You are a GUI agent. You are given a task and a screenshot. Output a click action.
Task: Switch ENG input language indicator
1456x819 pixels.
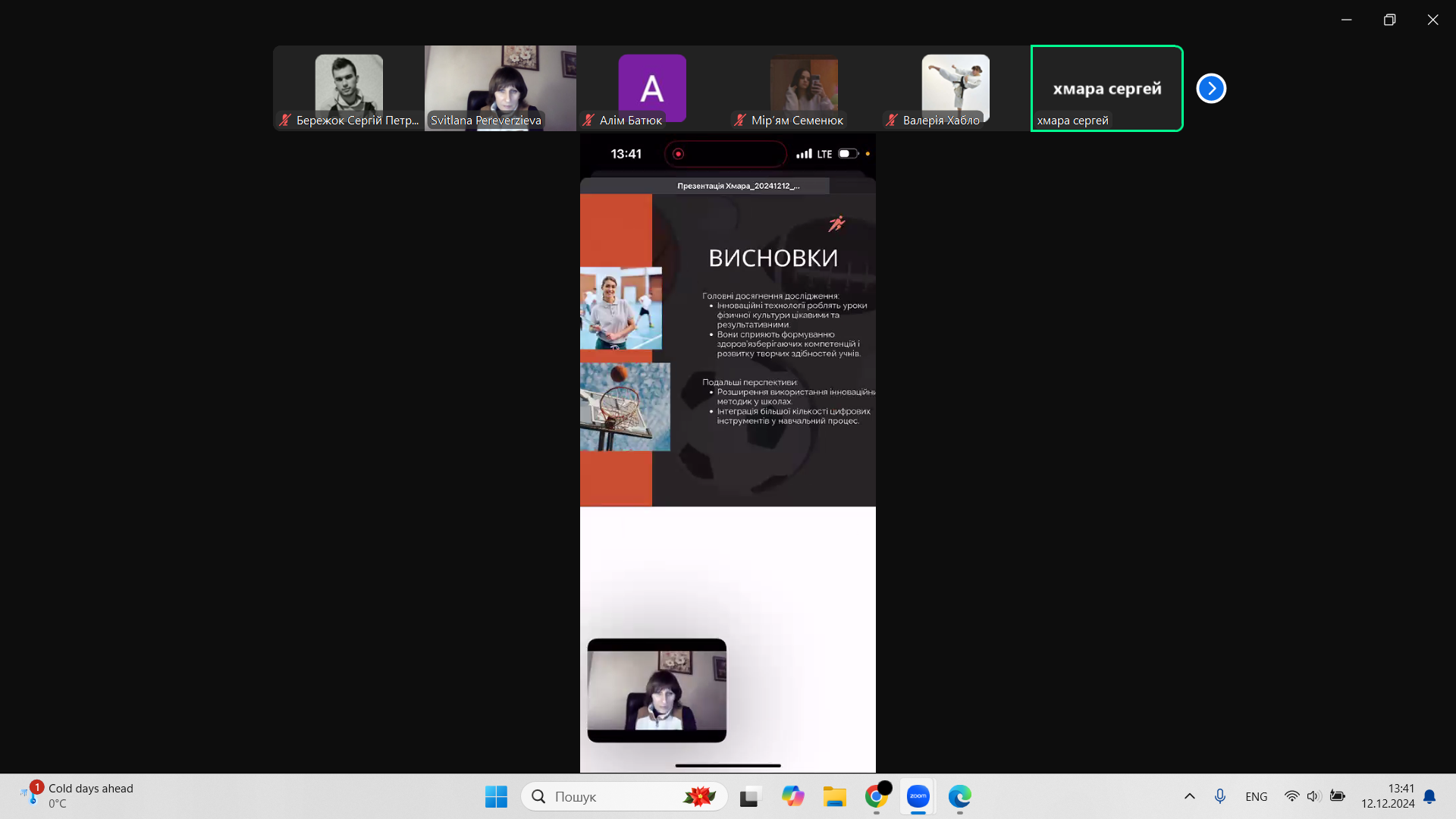tap(1256, 796)
